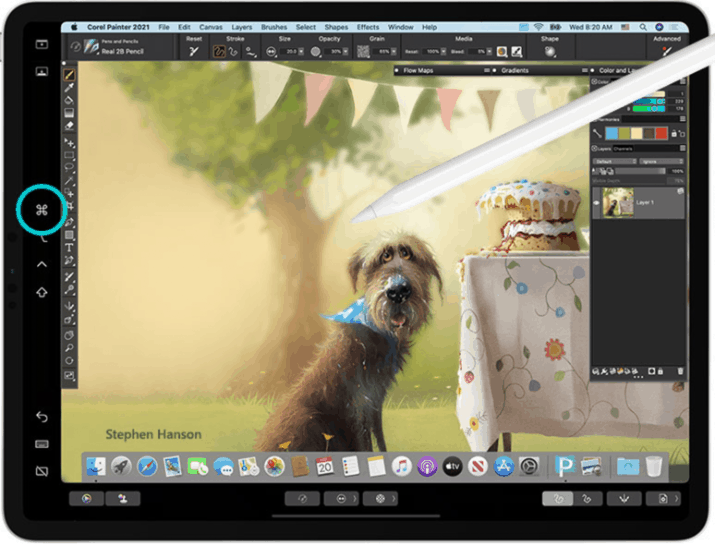Viewport: 715px width, 546px height.
Task: Open the Help menu
Action: point(429,27)
